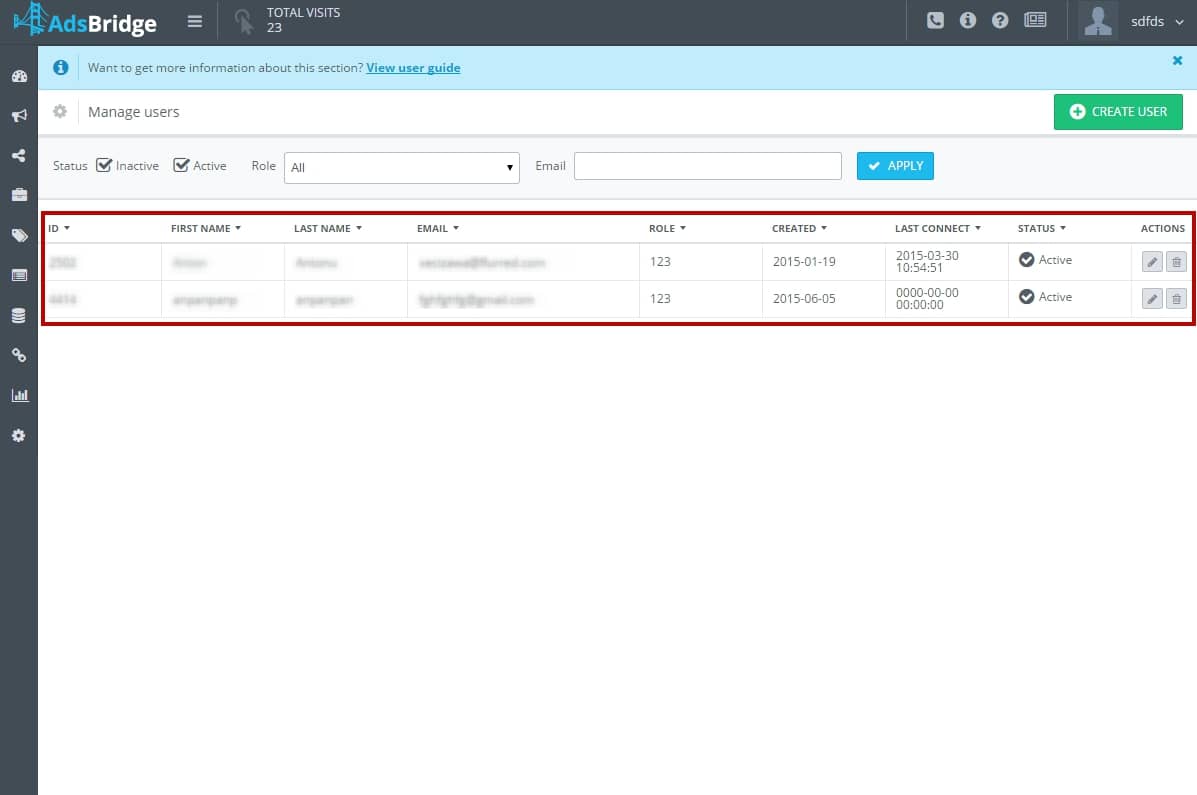
Task: Sort table by Email column
Action: (437, 228)
